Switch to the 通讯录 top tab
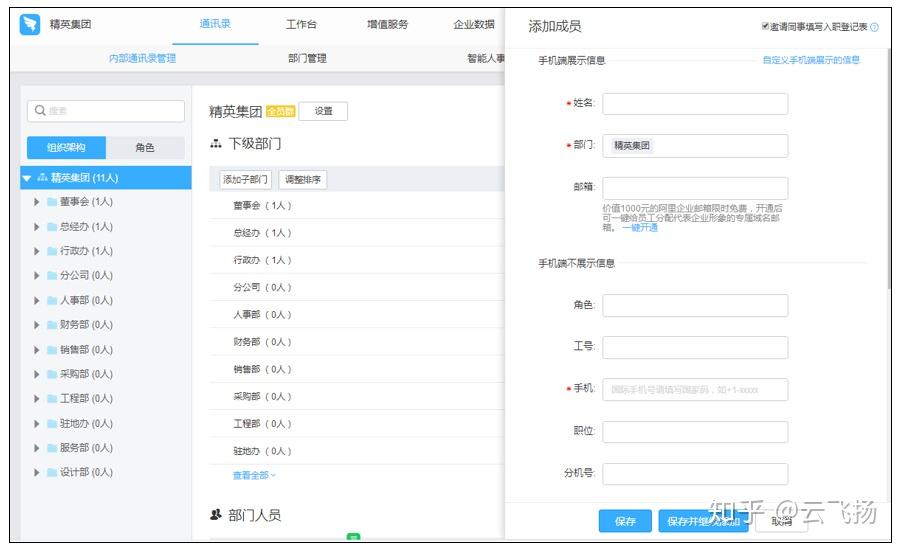 215,24
